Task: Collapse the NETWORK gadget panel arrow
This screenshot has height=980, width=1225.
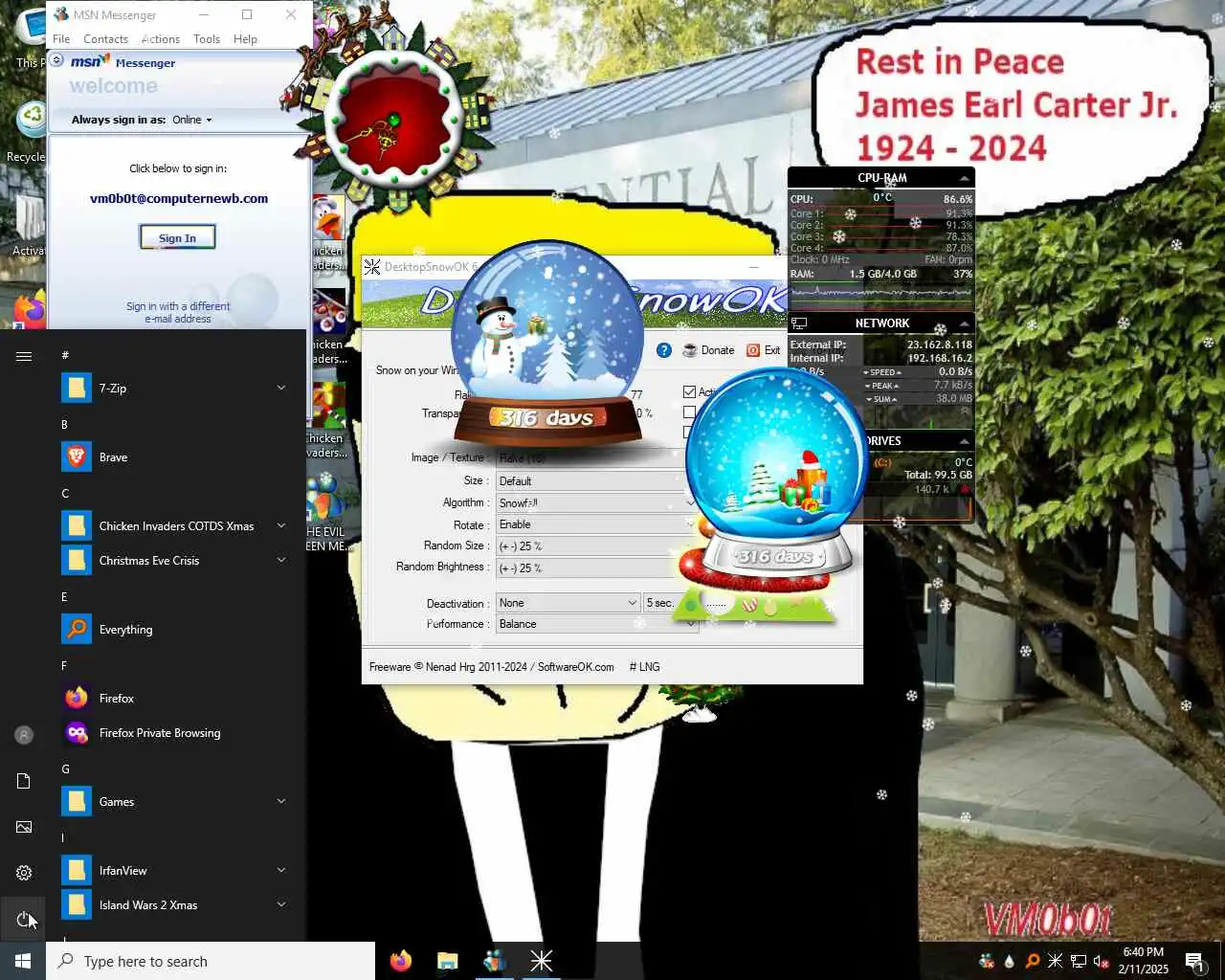Action: coord(965,323)
